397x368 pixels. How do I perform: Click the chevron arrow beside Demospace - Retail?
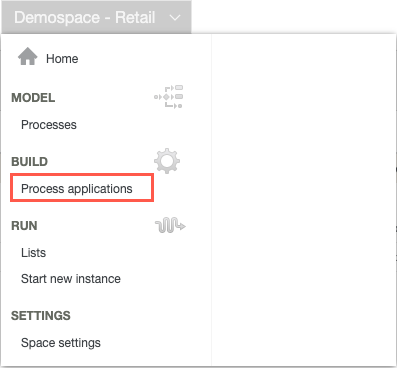click(x=175, y=18)
